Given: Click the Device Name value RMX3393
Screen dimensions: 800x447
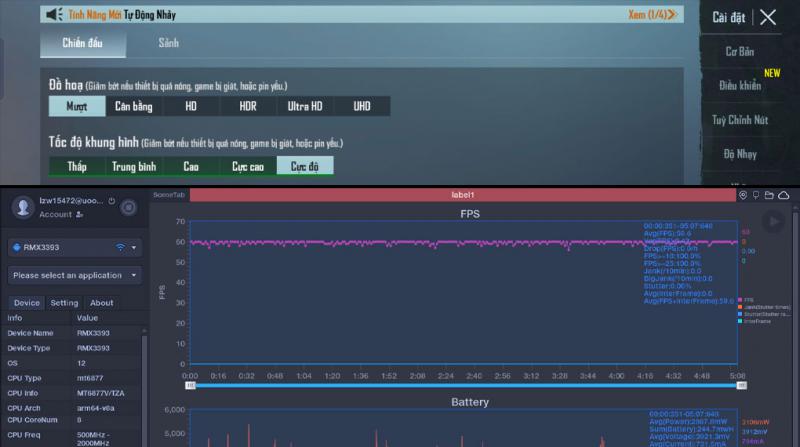Looking at the screenshot, I should tap(93, 333).
